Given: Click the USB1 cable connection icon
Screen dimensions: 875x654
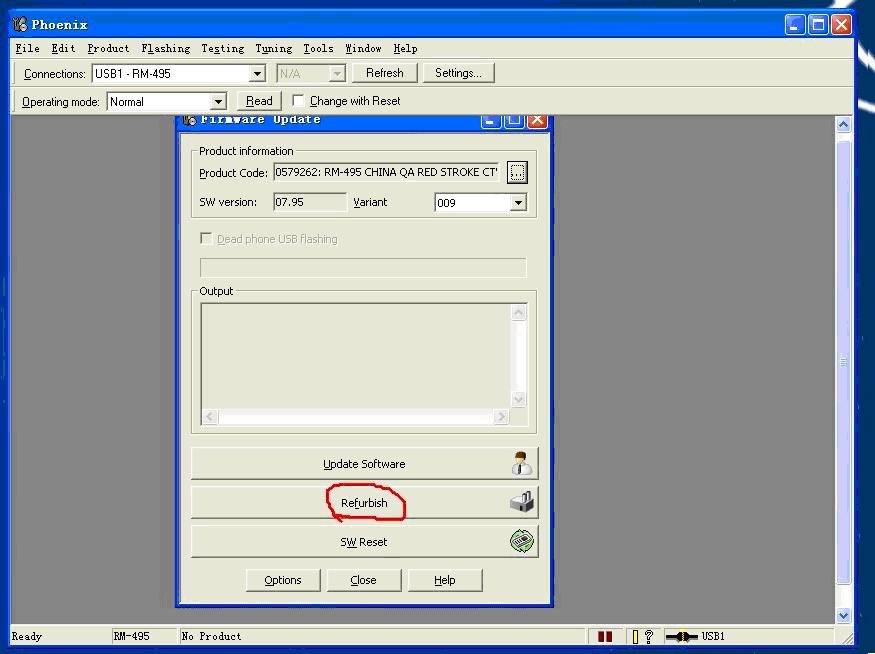Looking at the screenshot, I should click(x=682, y=636).
